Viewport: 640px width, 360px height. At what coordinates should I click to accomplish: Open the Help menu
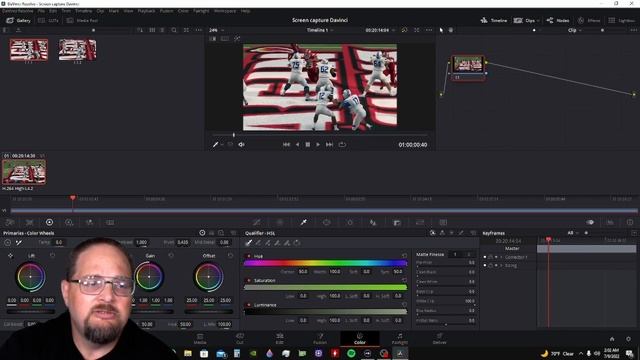pyautogui.click(x=245, y=11)
